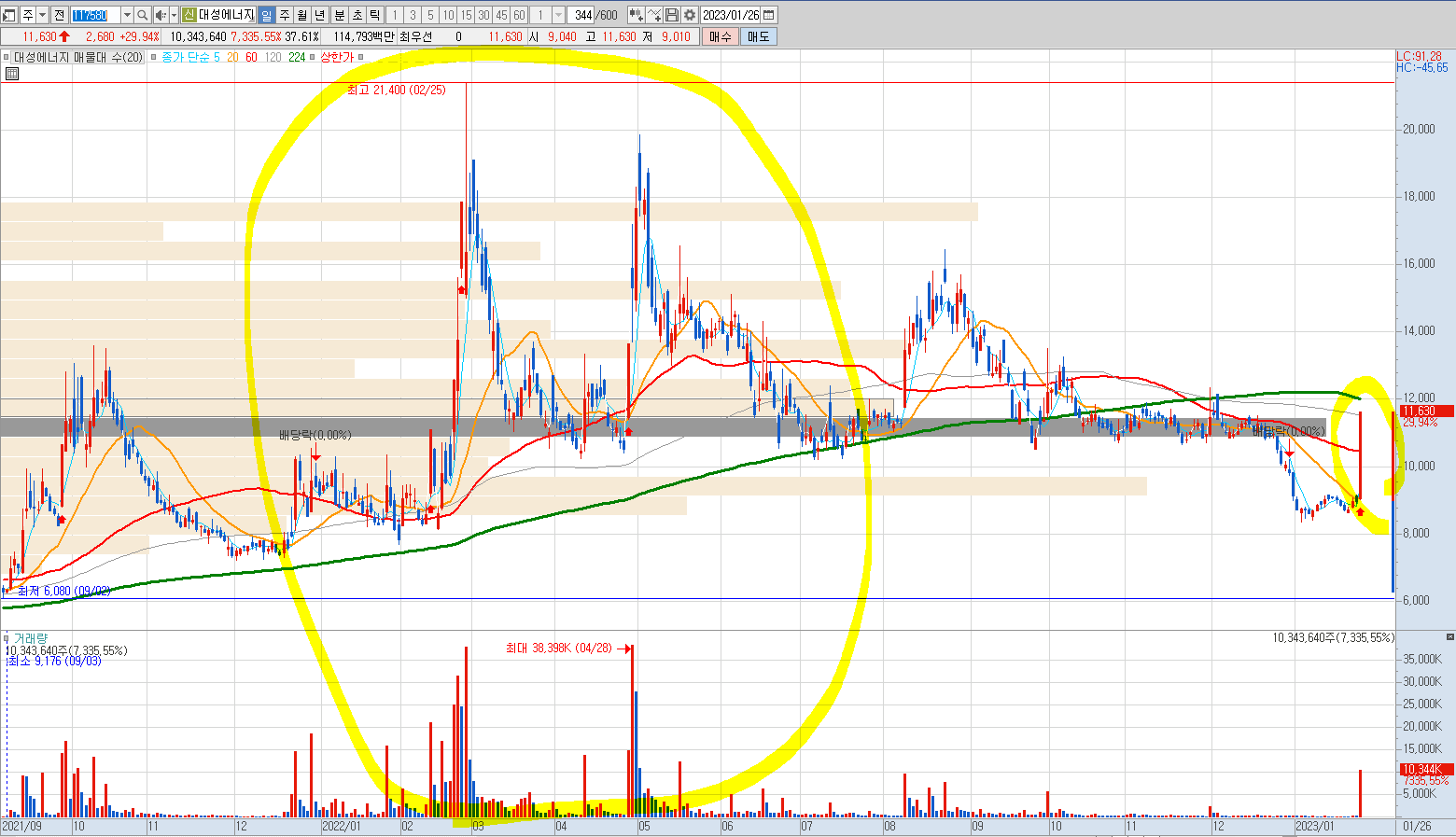1456x837 pixels.
Task: Click the volume panel close icon at right
Action: tap(1449, 636)
